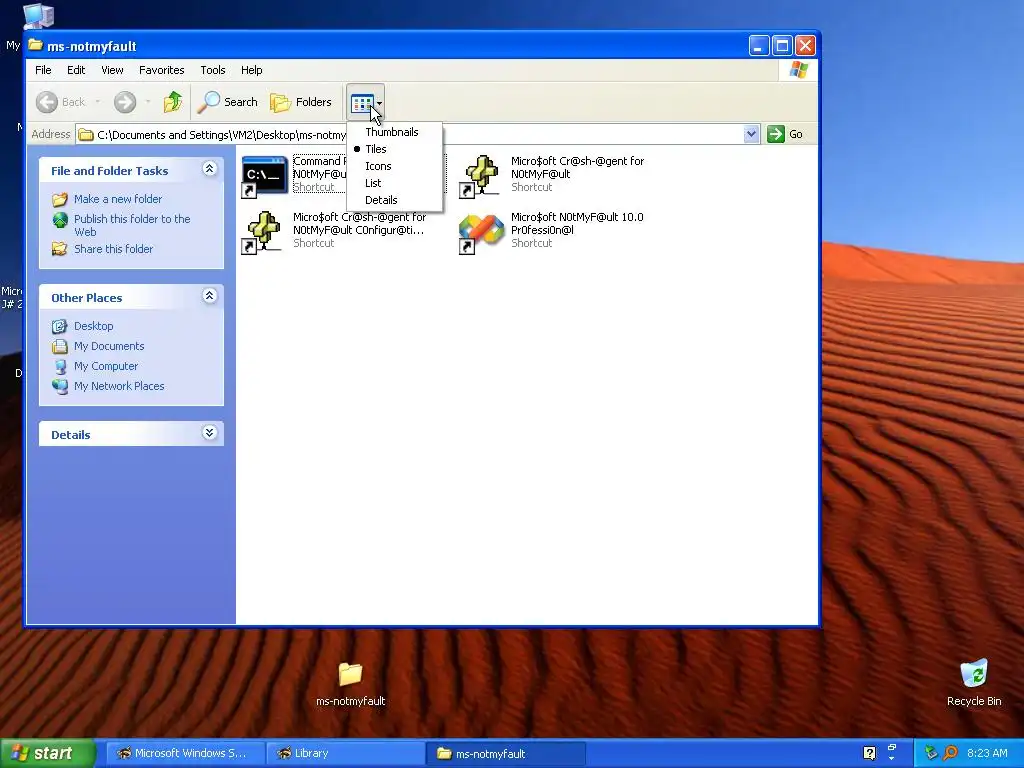This screenshot has height=768, width=1024.
Task: Click the Micro$oft N0tMyF@ult 10.0 Pr0fessi0n@l name
Action: [577, 223]
